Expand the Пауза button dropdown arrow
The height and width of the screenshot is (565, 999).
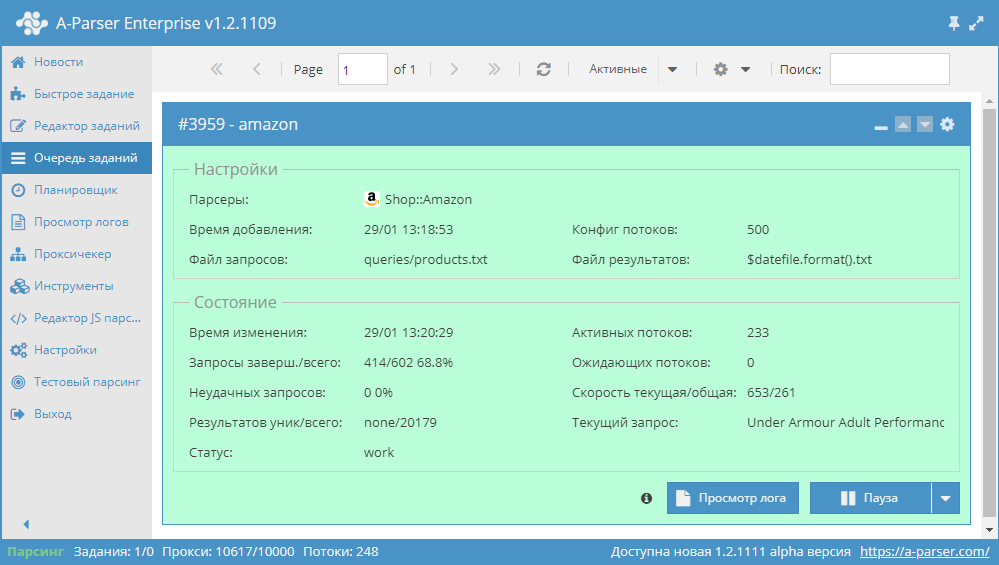(945, 498)
